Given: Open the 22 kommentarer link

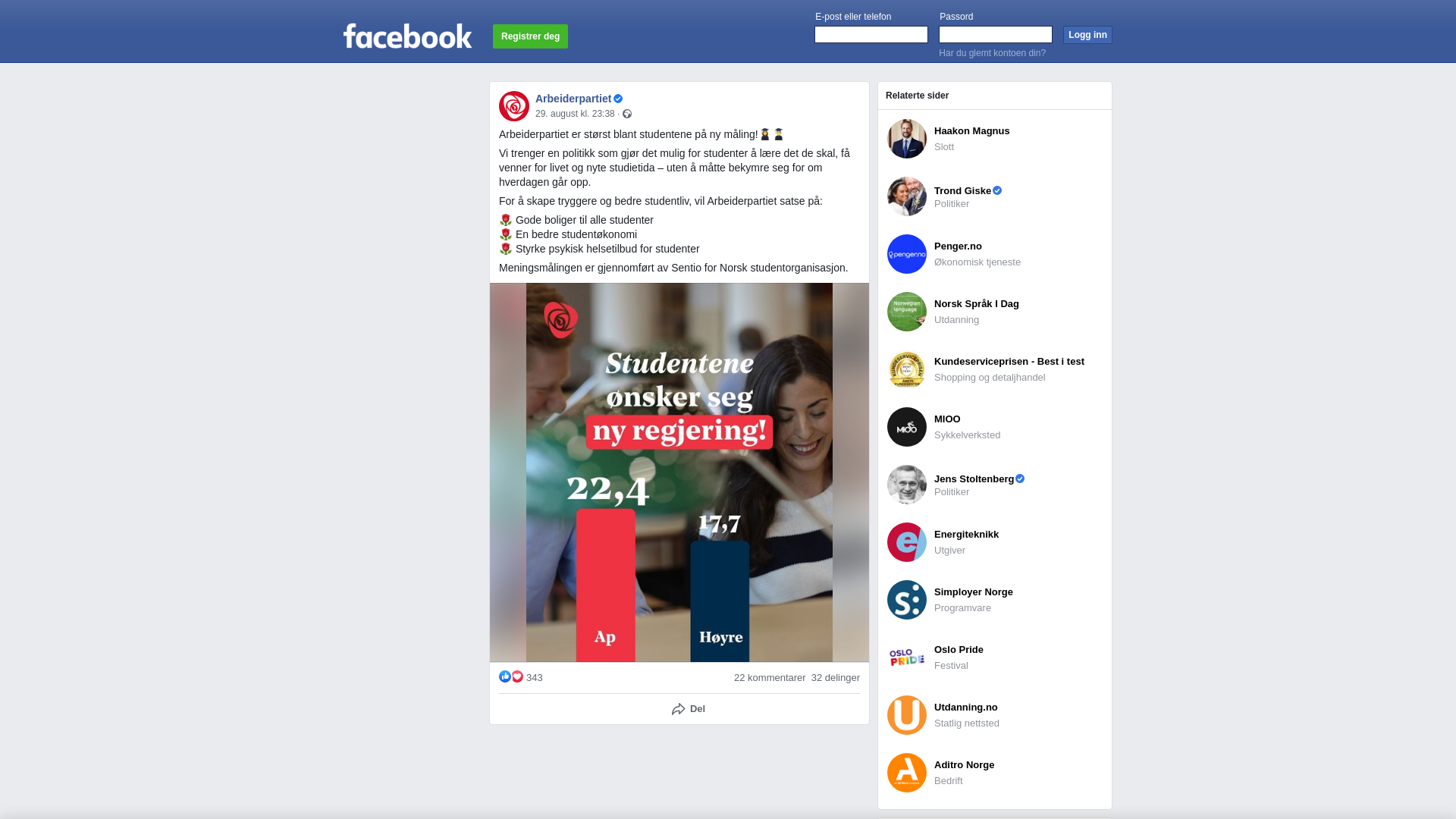Looking at the screenshot, I should point(770,678).
